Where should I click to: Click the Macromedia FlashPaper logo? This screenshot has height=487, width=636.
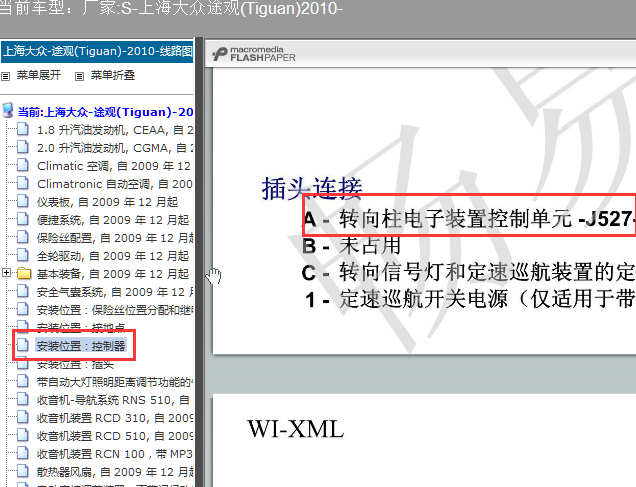(254, 54)
